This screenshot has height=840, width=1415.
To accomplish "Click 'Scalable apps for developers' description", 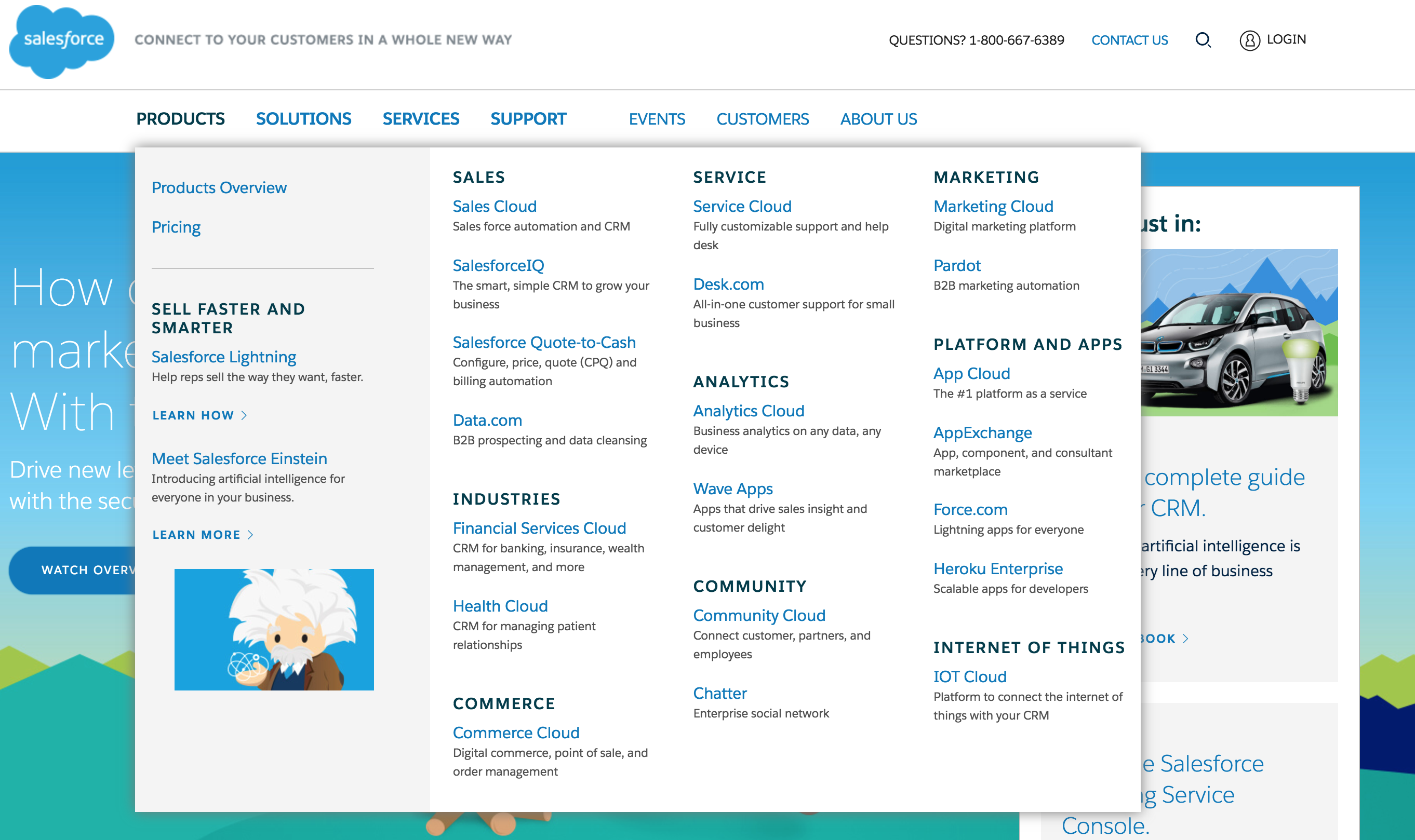I will [1010, 589].
